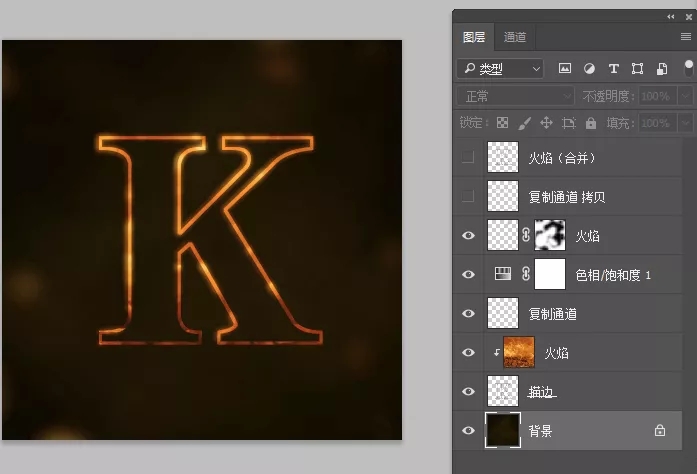Filter for adjustment layers icon
This screenshot has height=474, width=697.
(589, 68)
